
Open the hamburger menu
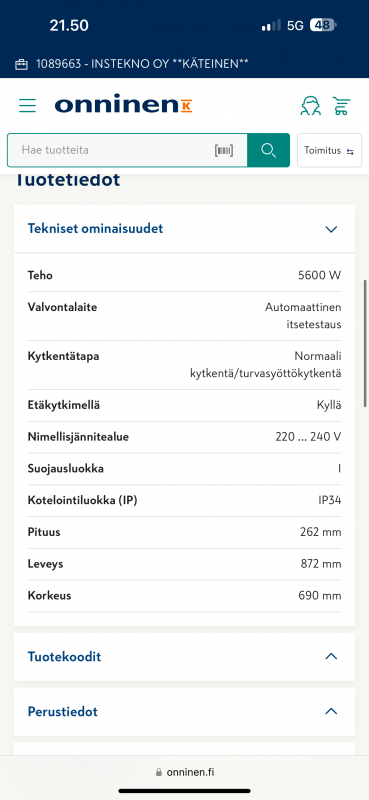28,106
